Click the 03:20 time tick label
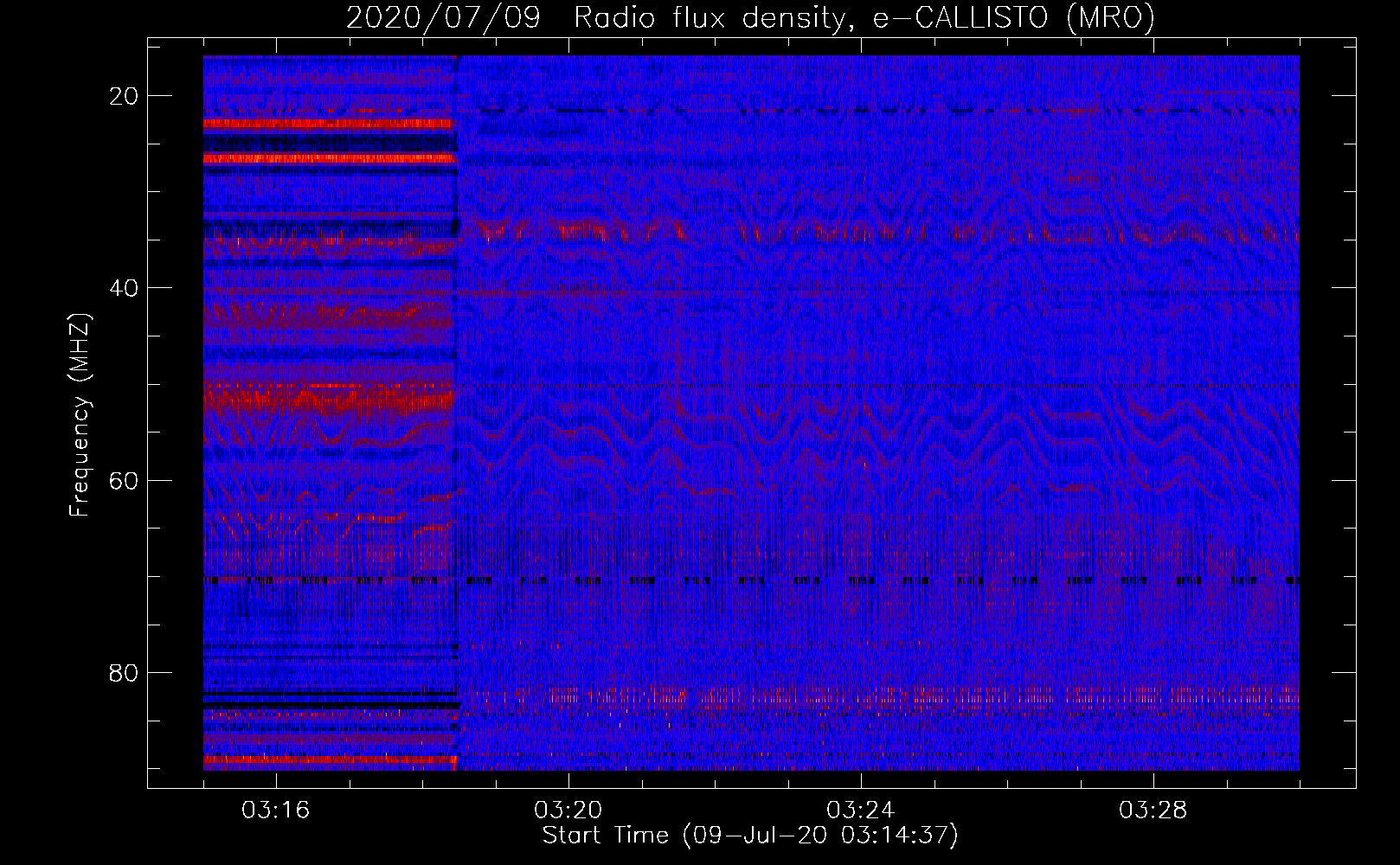 pyautogui.click(x=568, y=811)
